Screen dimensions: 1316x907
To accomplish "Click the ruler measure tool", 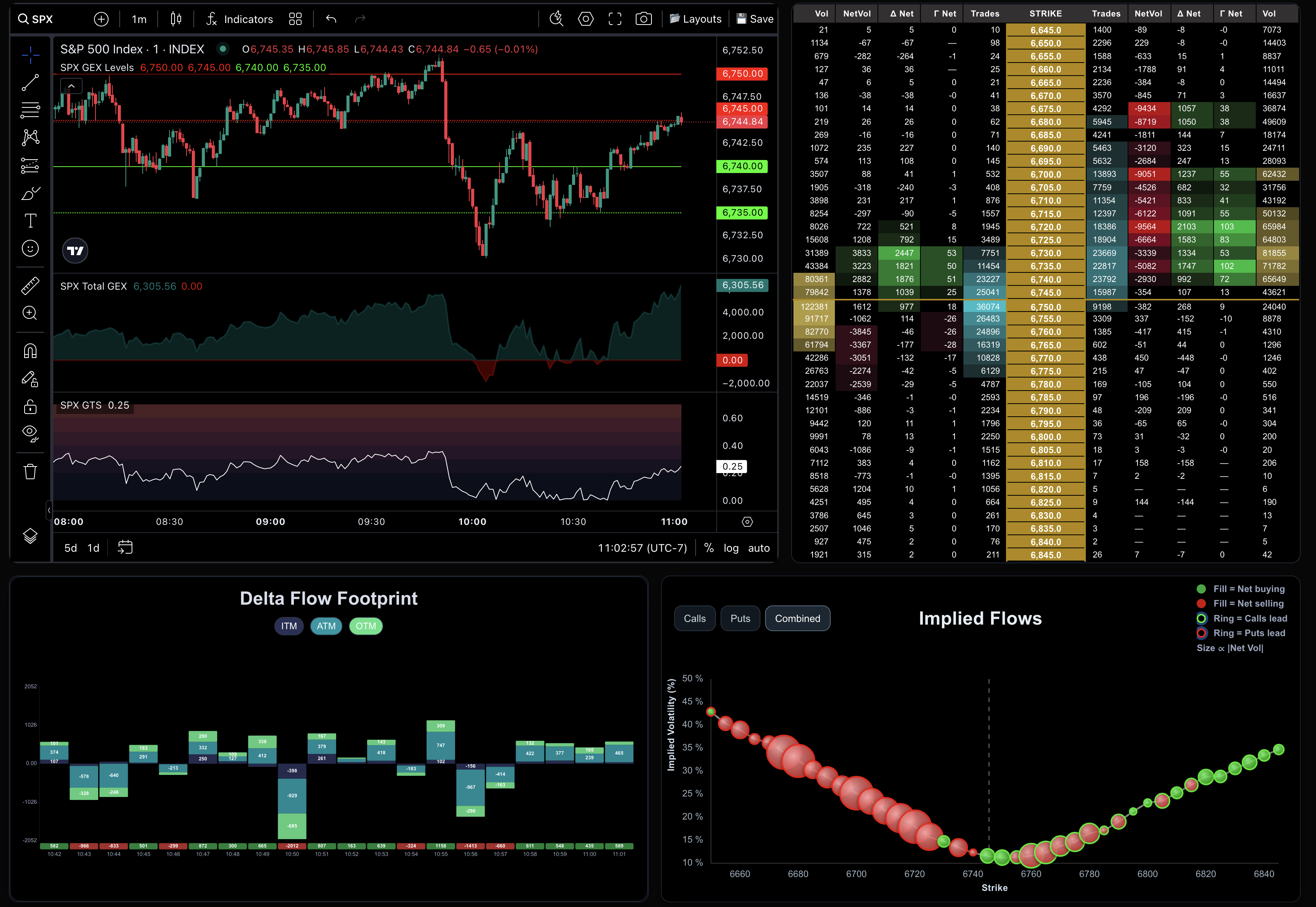I will 30,285.
